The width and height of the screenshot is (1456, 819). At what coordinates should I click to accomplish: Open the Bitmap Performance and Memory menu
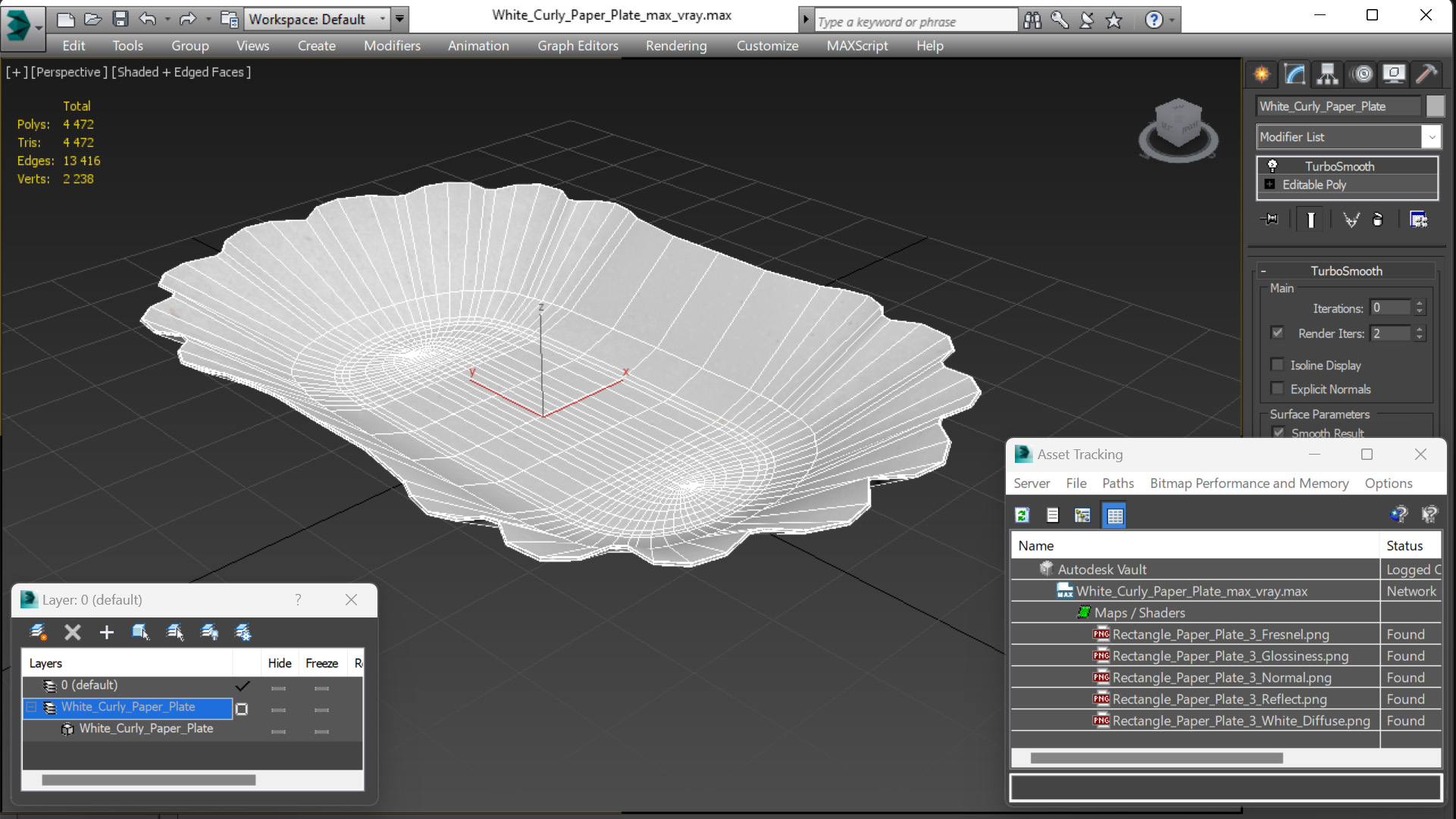[x=1248, y=483]
